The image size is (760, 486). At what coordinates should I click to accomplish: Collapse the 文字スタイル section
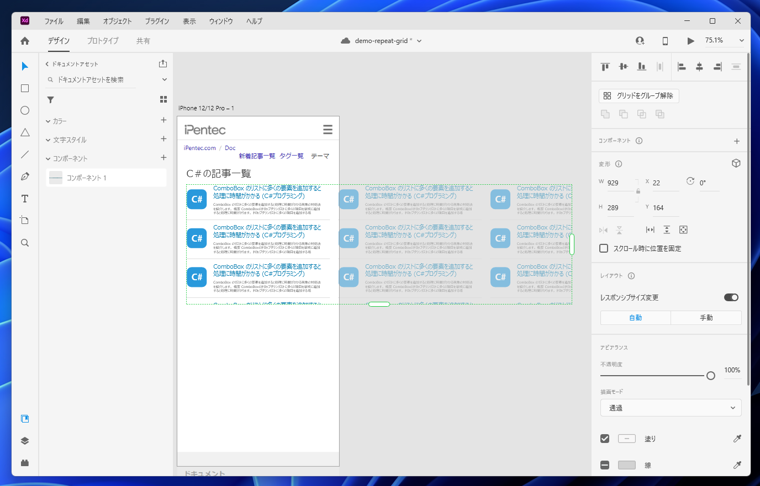click(48, 140)
